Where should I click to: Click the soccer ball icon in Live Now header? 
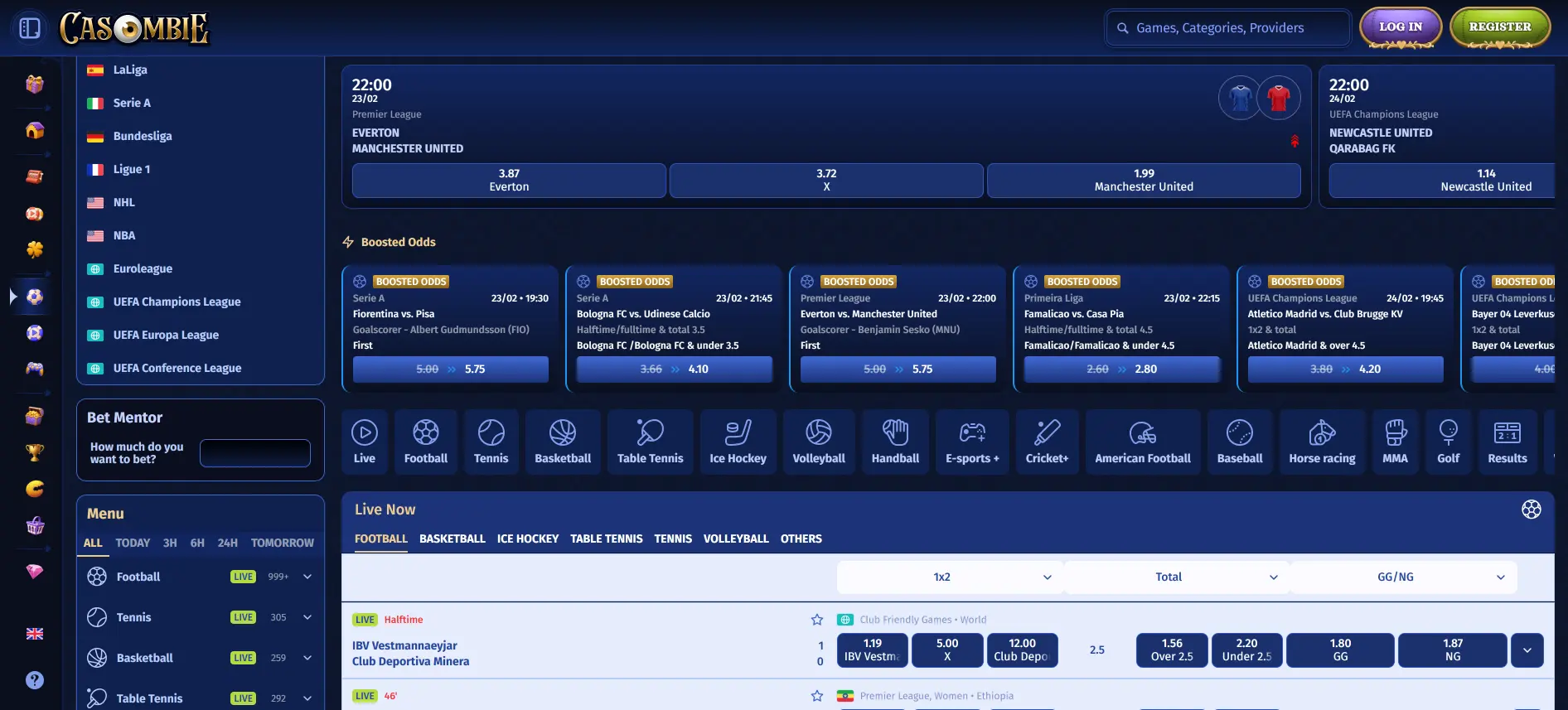1532,510
